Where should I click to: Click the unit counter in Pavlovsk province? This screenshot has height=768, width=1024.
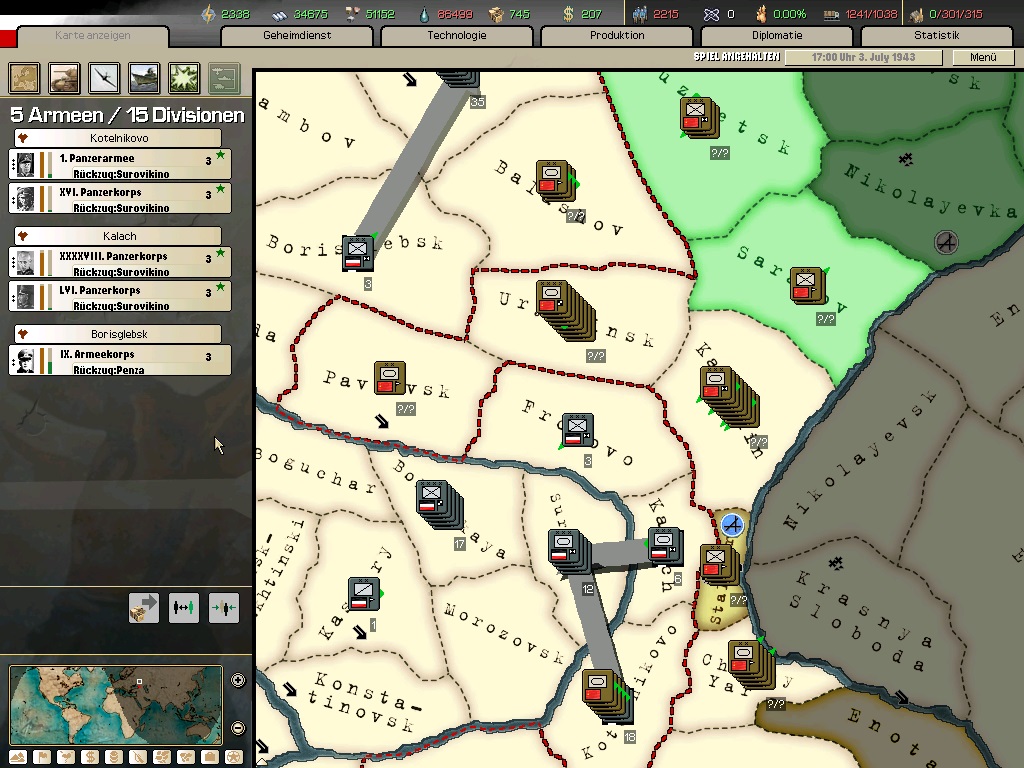[390, 378]
